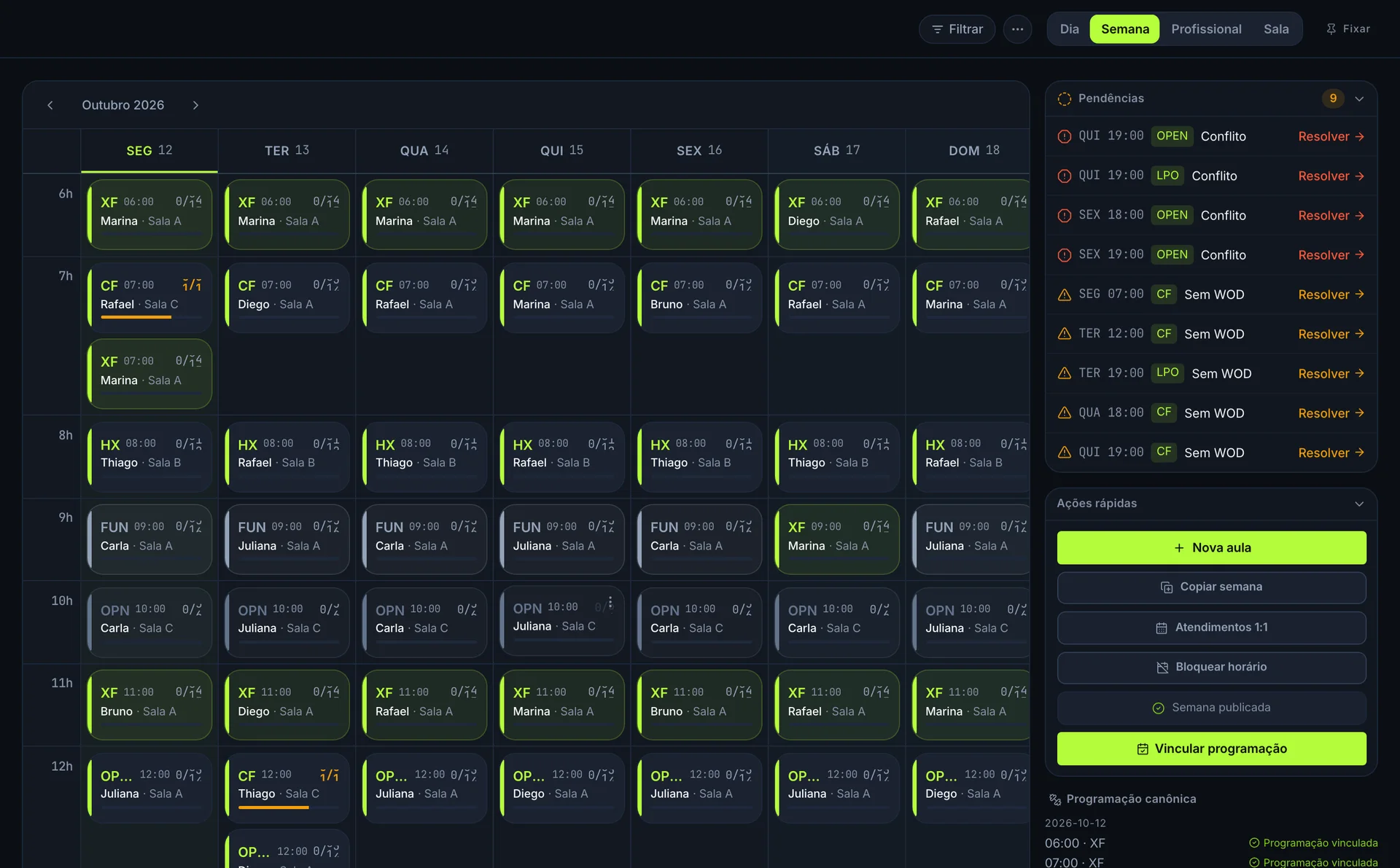Resolve the QUI 19:00 LPO conflict
This screenshot has height=868, width=1400.
tap(1331, 176)
